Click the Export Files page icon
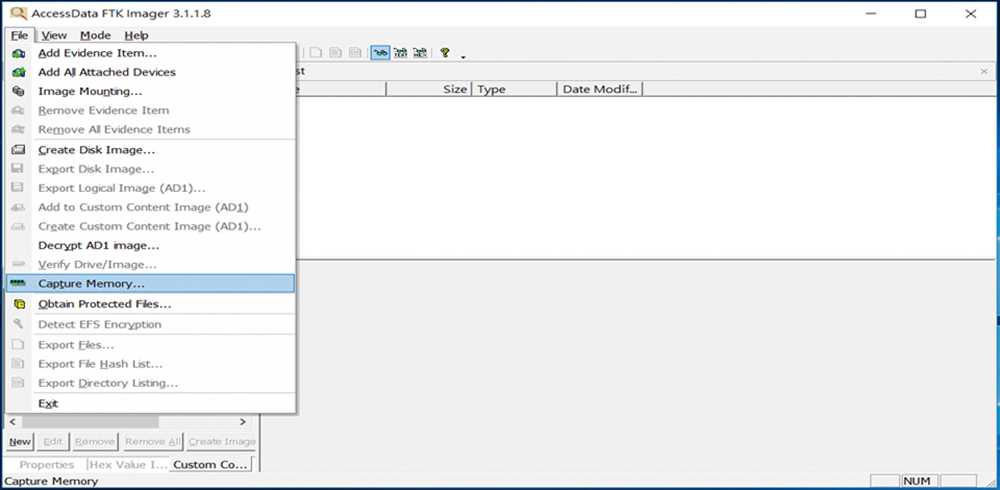The width and height of the screenshot is (1000, 490). 18,345
